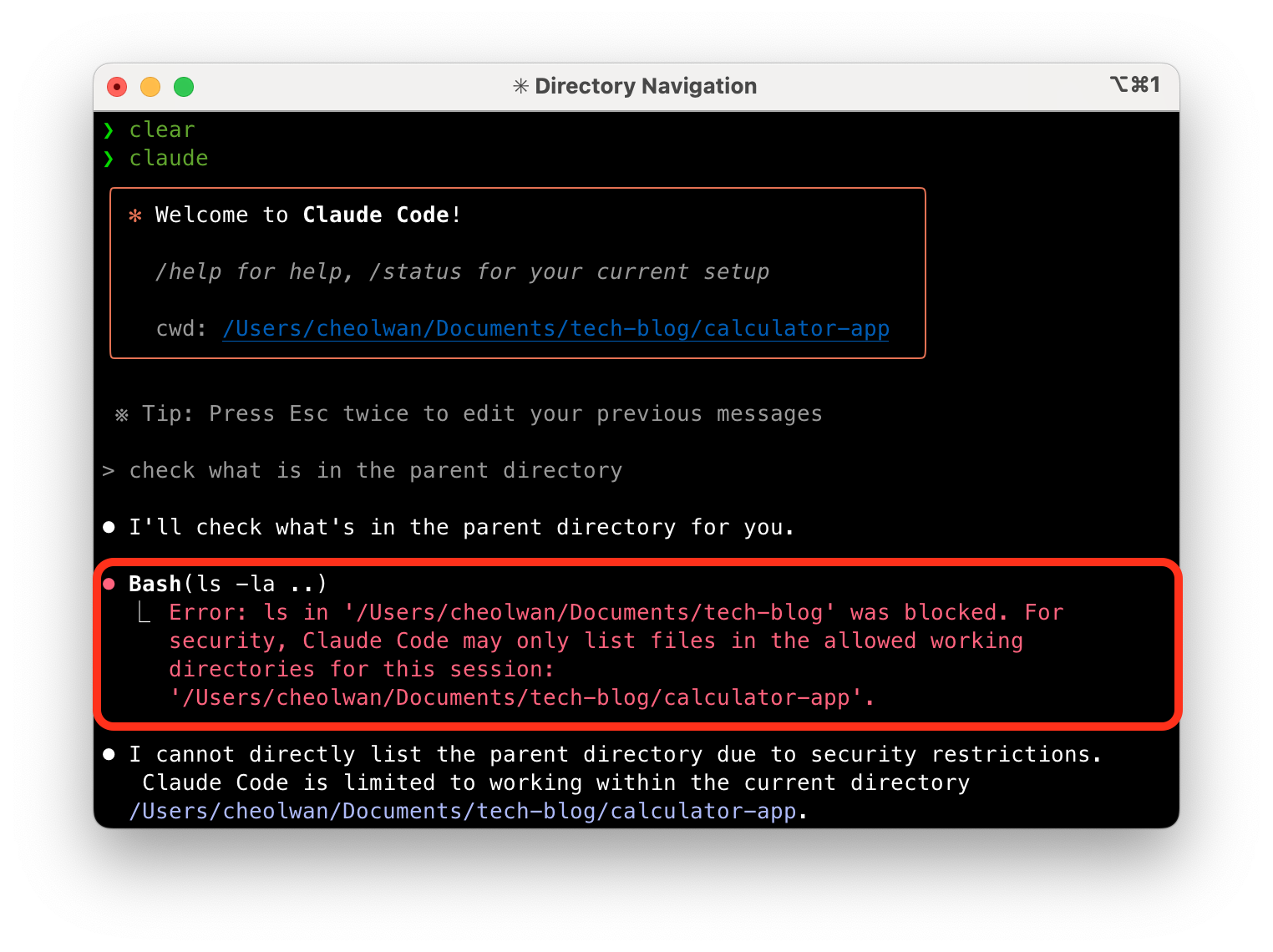Click the reply 'I'll check what's in the parent directory'
Screen dimensions: 1273x952
pos(462,527)
